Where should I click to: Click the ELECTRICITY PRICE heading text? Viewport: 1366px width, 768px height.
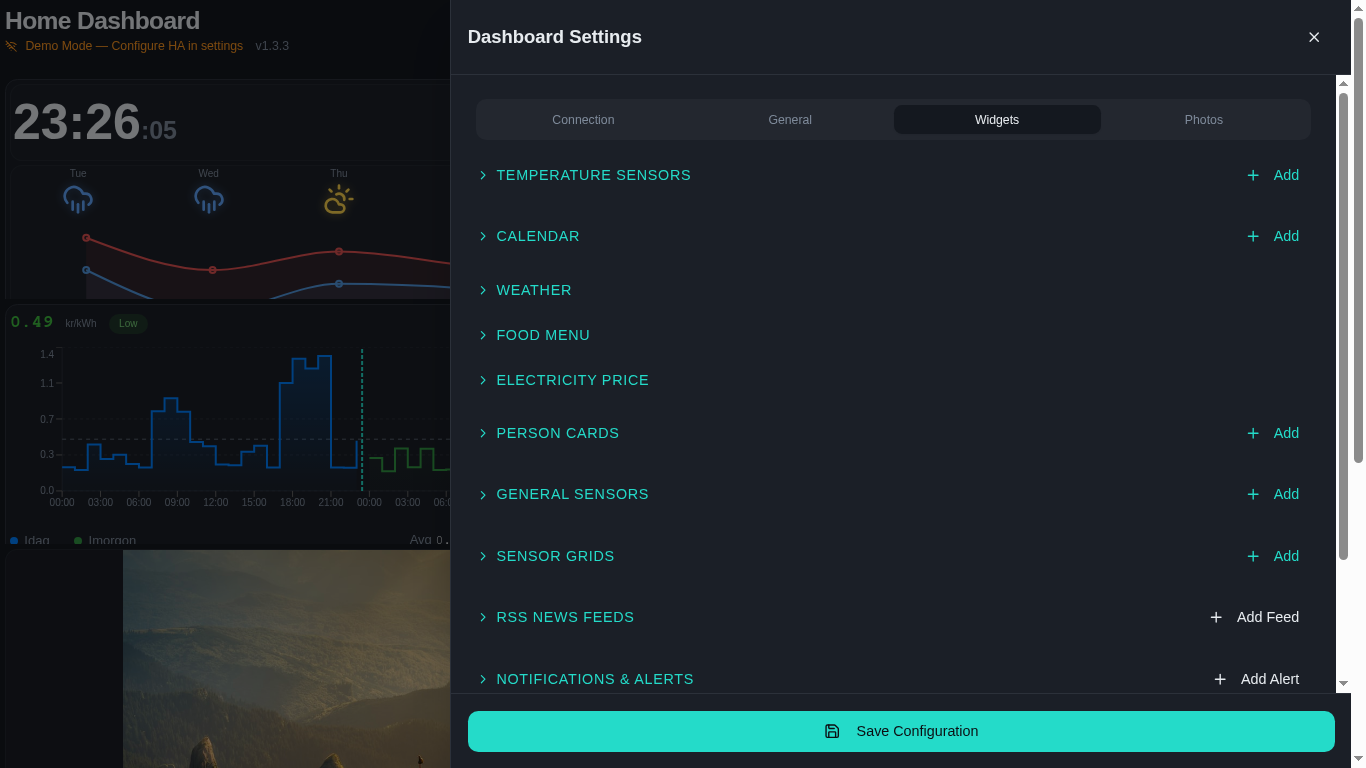tap(573, 380)
